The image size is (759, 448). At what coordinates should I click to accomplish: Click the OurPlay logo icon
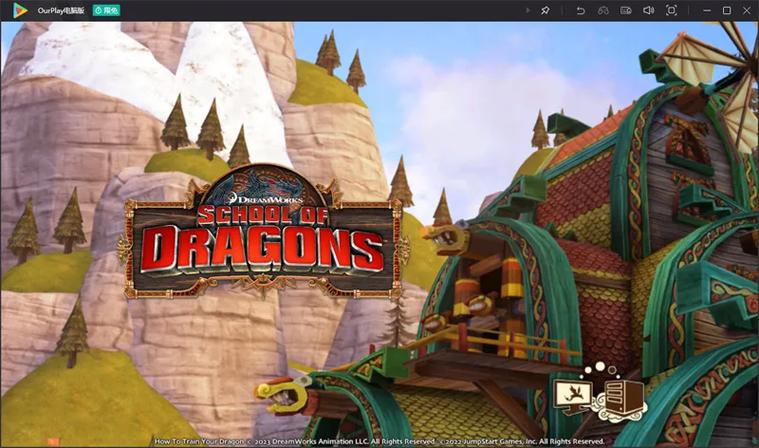(20, 10)
